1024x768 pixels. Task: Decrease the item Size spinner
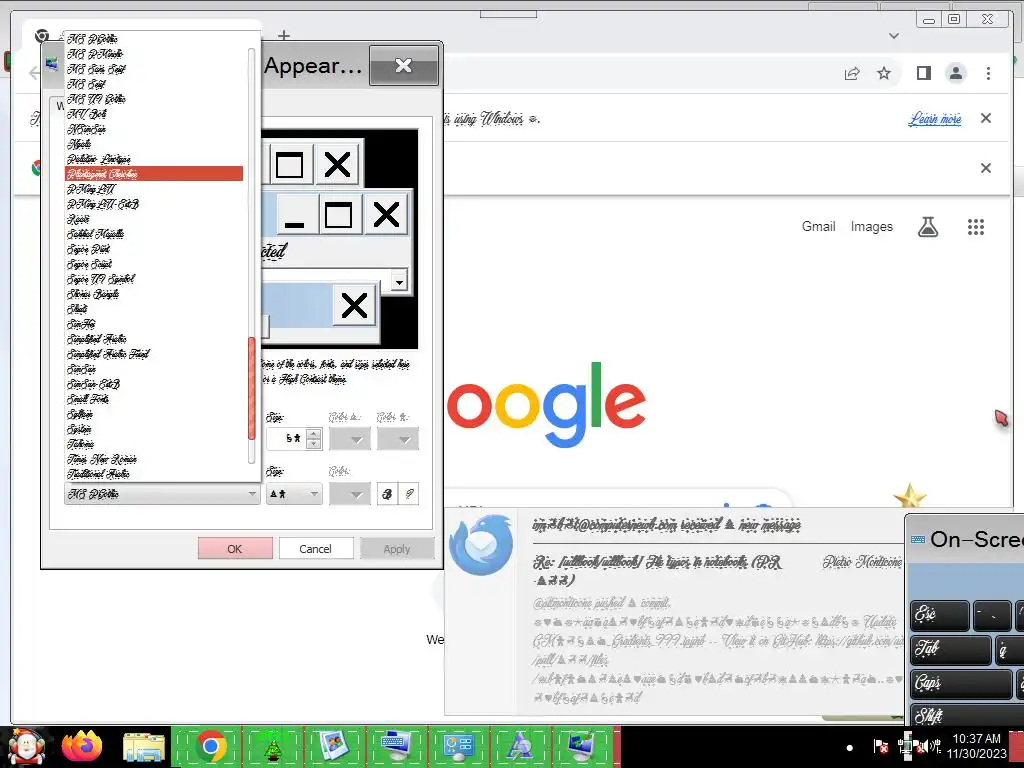313,444
